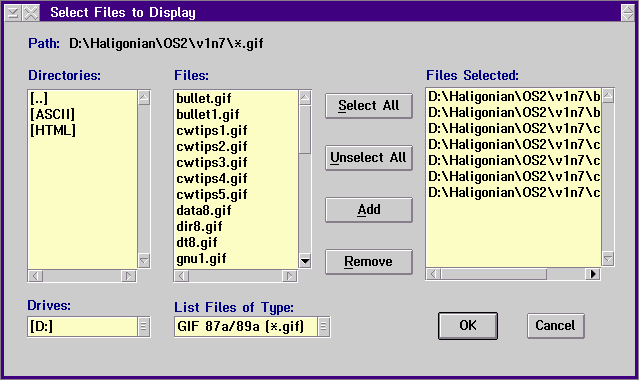Click left arrow of Files Selected horizontal scrollbar
Viewport: 639px width, 380px height.
[x=434, y=274]
